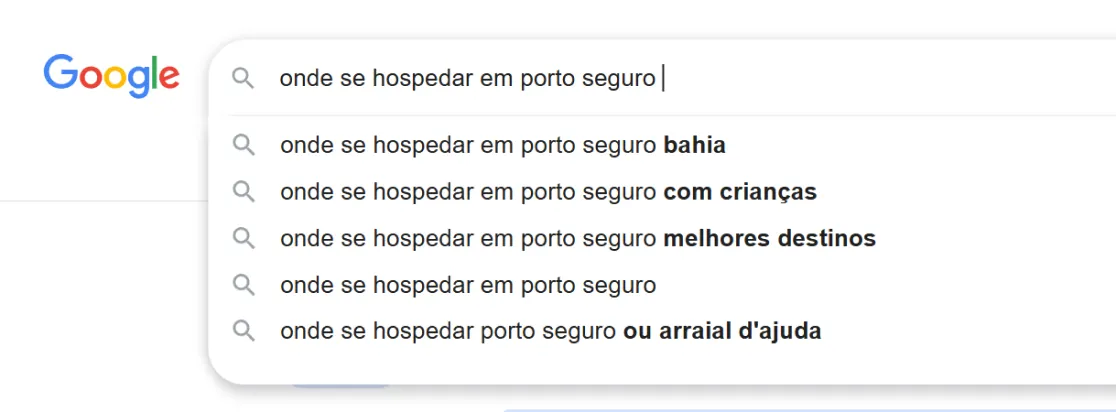1116x412 pixels.
Task: Click the magnifier icon inside the search field
Action: tap(243, 78)
